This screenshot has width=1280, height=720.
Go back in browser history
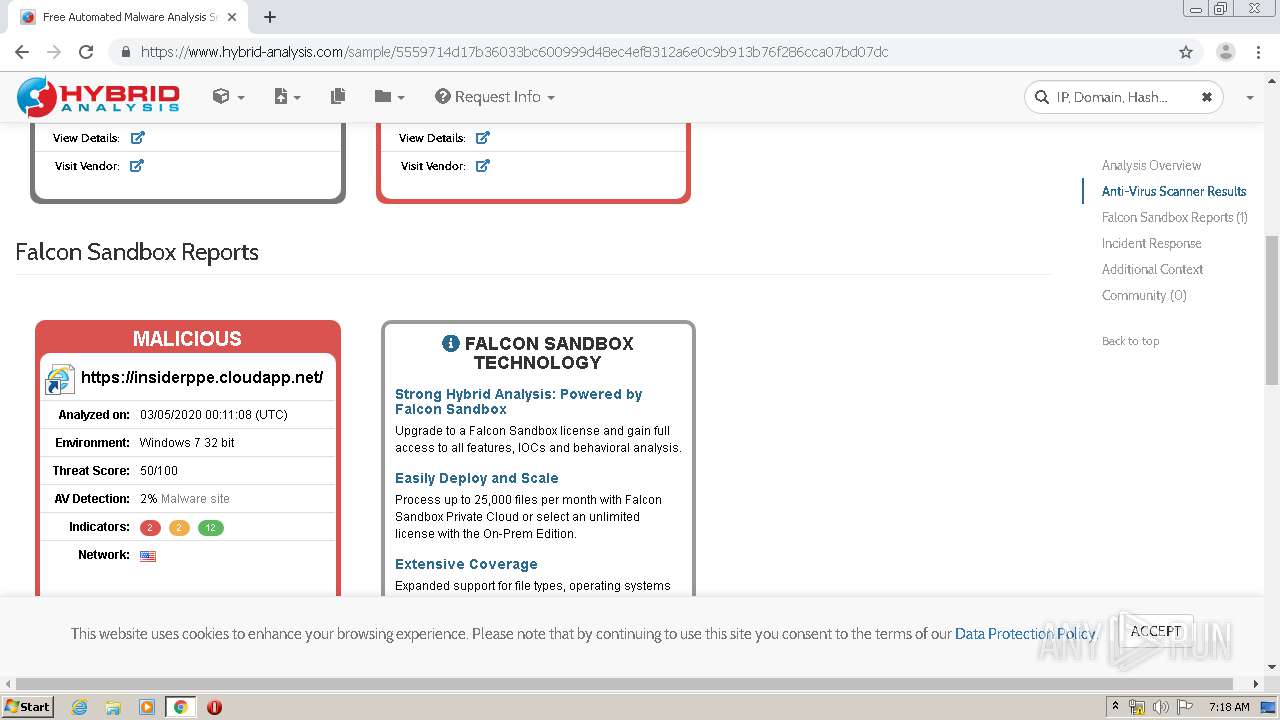(22, 52)
